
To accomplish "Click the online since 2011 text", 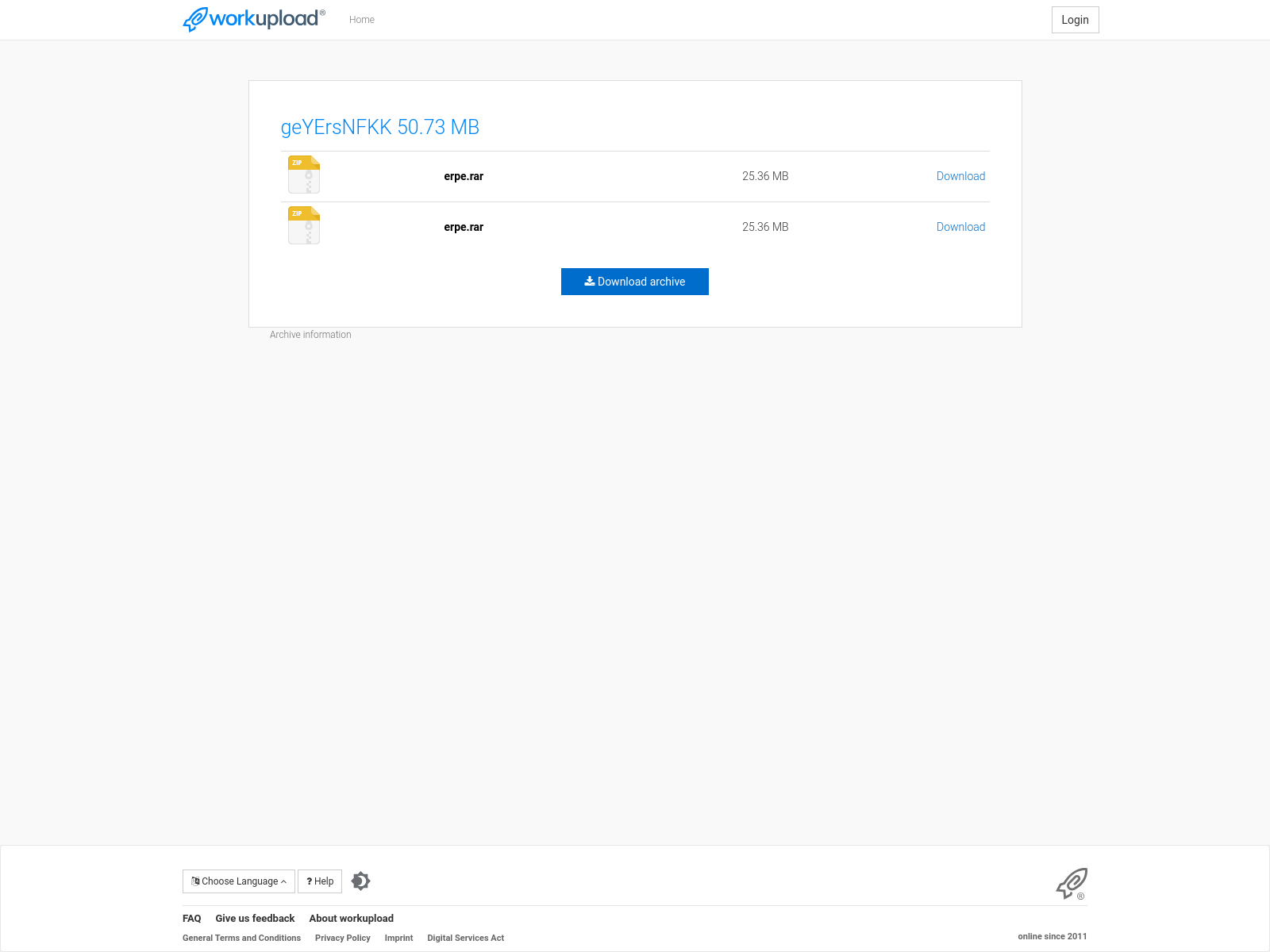I will pos(1053,936).
